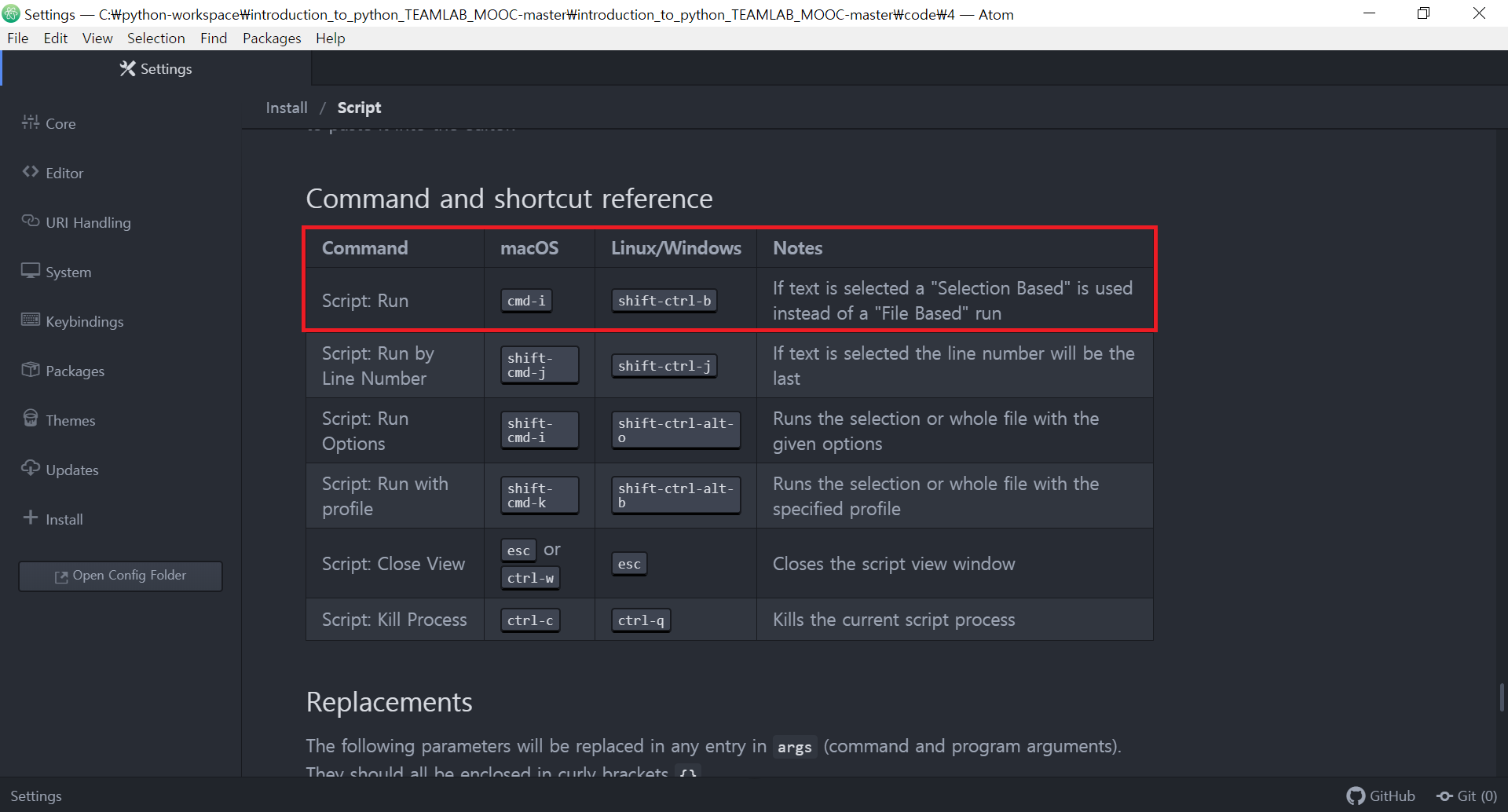Click the Updates cloud download icon
This screenshot has width=1508, height=812.
31,468
